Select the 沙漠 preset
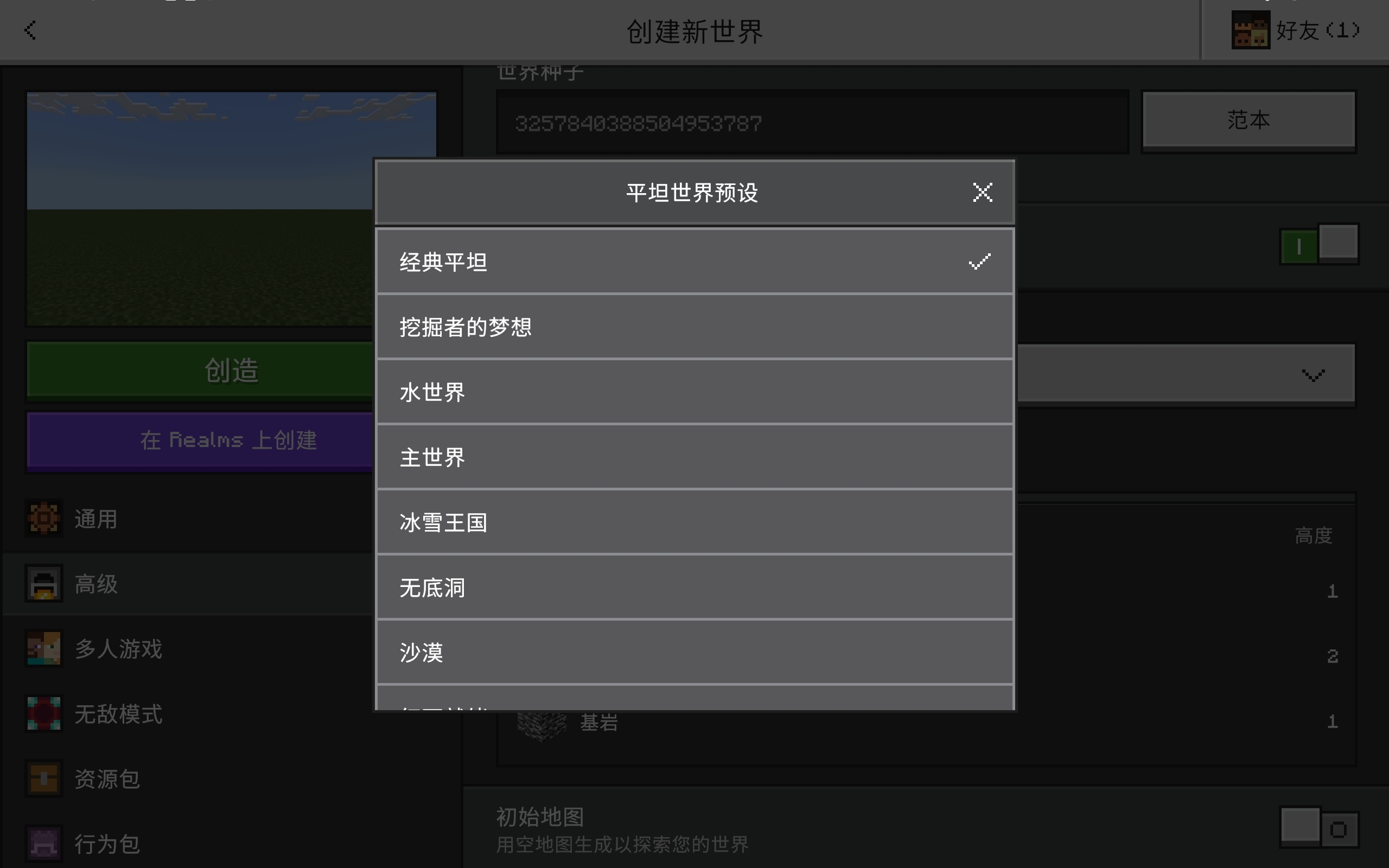 click(694, 652)
